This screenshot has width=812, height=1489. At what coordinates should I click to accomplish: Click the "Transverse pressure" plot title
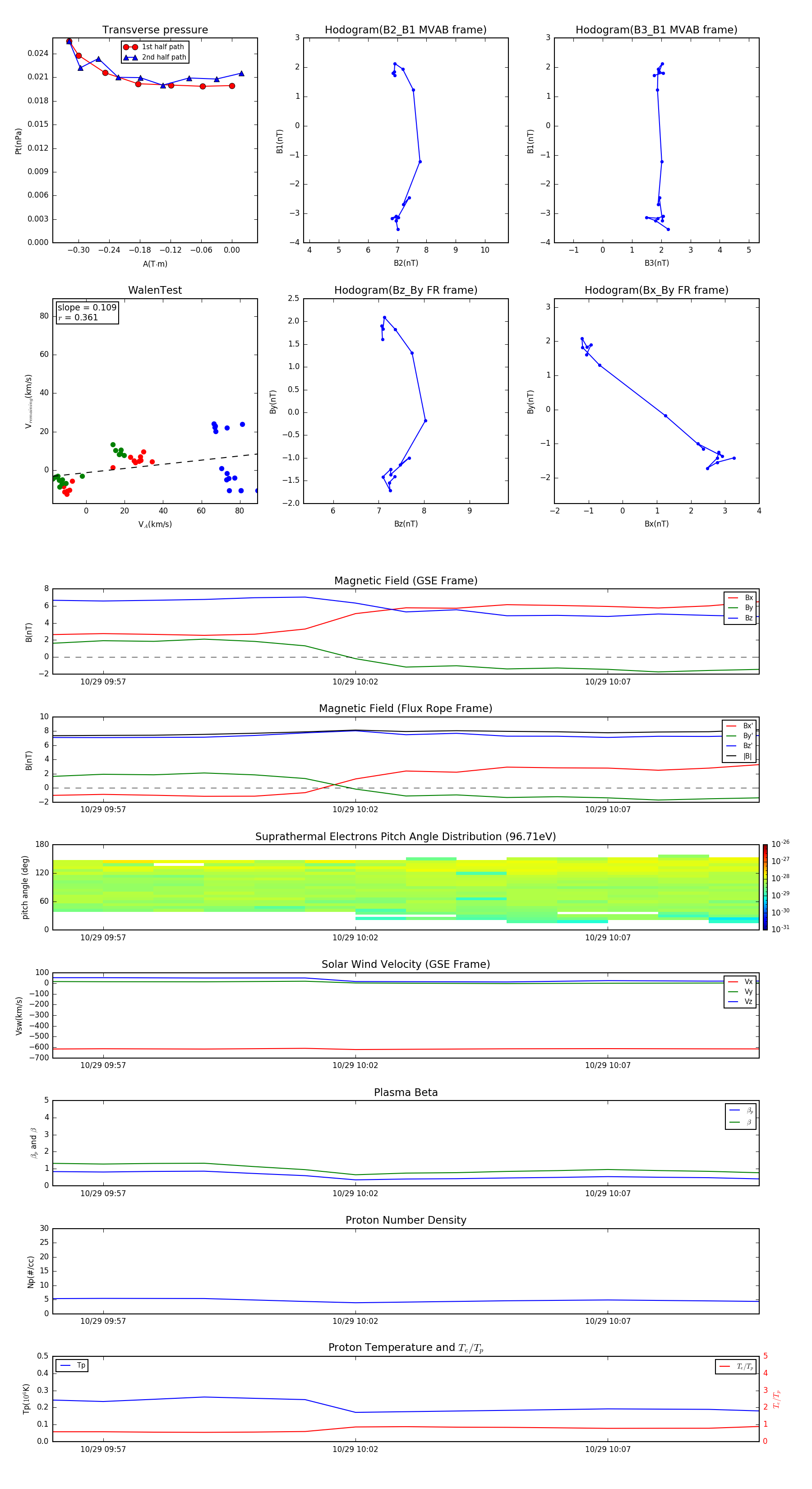tap(155, 30)
